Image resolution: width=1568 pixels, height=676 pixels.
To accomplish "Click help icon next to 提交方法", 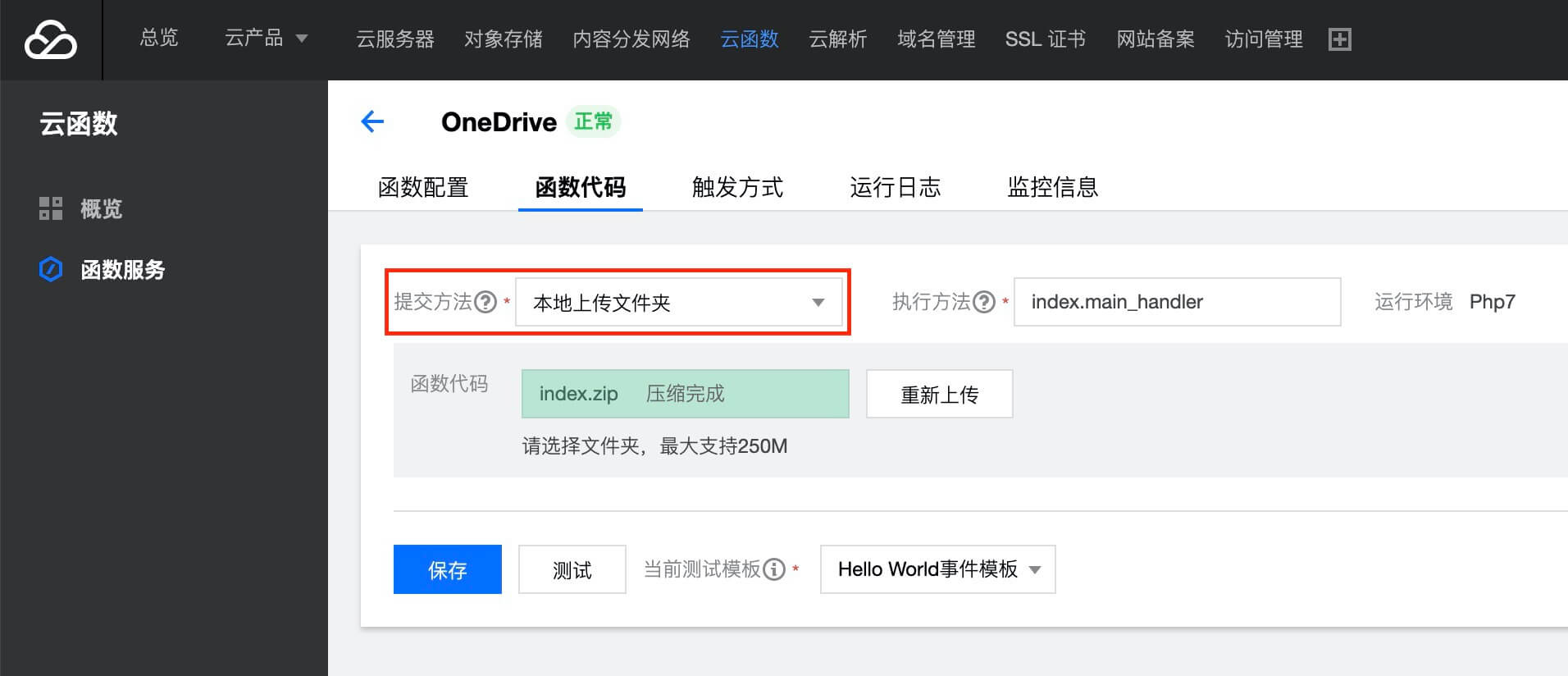I will pos(486,302).
